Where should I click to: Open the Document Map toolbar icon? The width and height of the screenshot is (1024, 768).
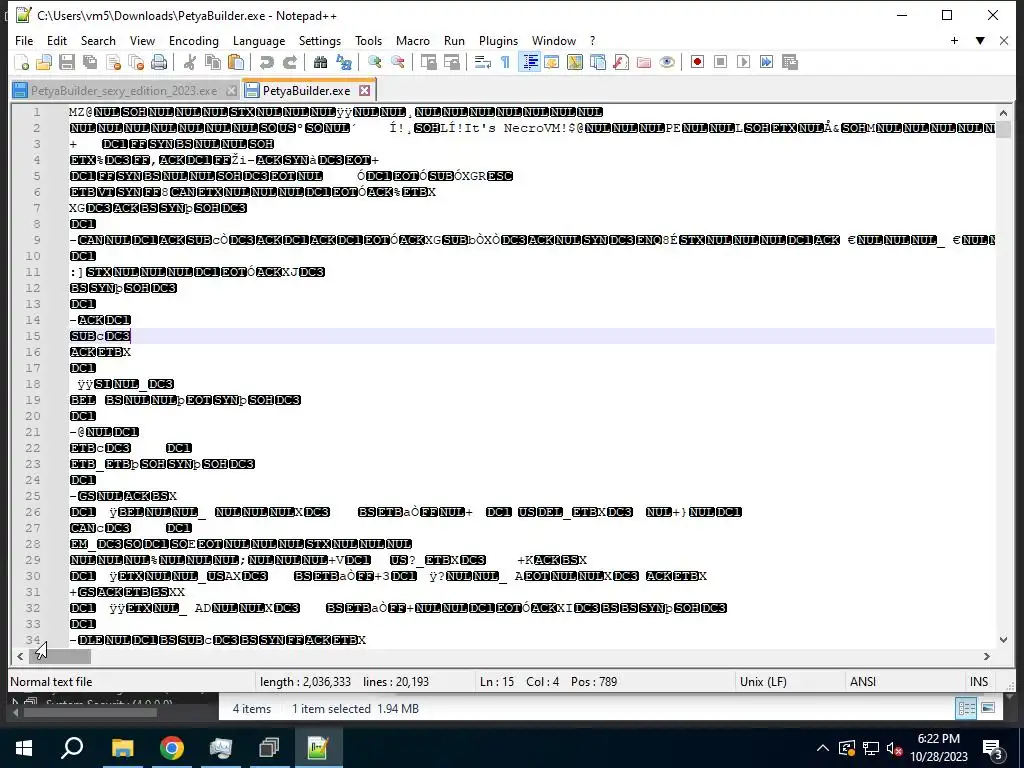click(x=575, y=62)
